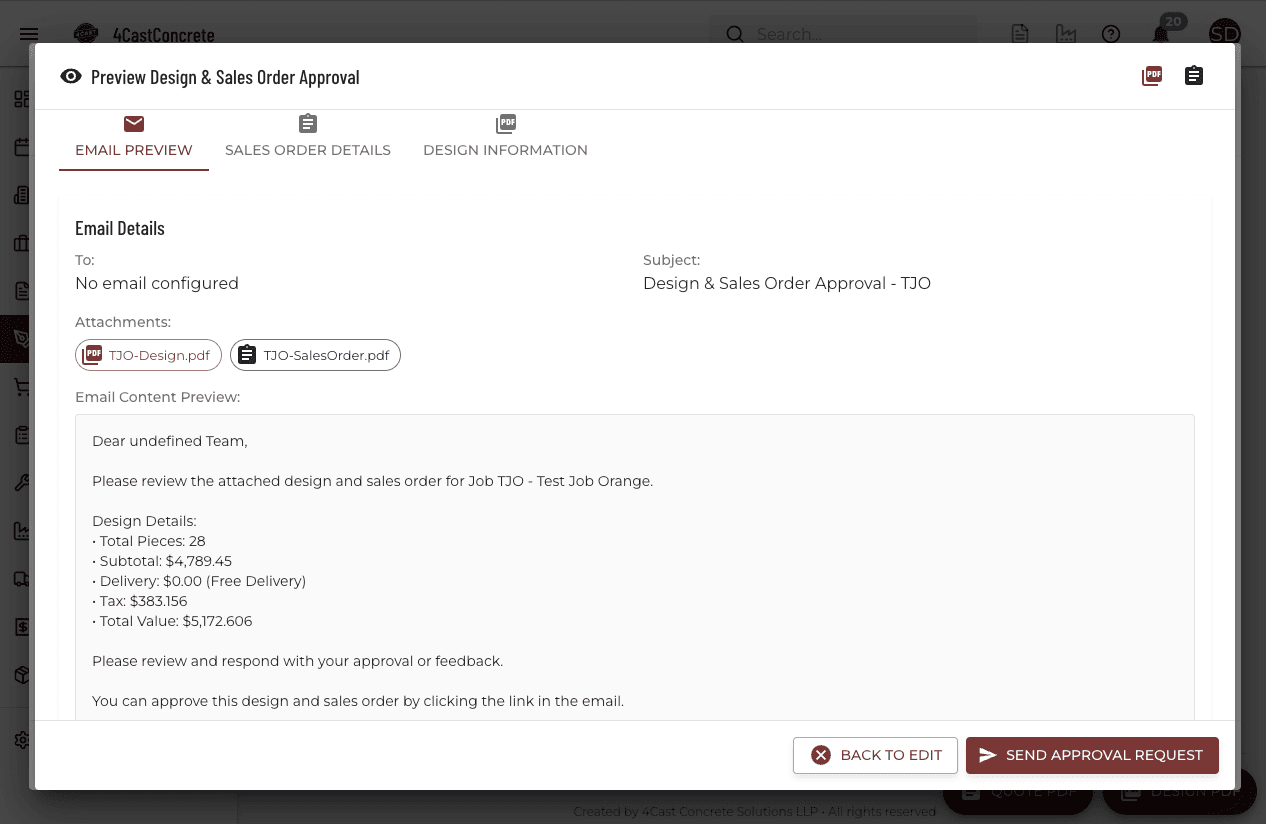Open the TJO-SalesOrder.pdf attachment
The height and width of the screenshot is (824, 1266).
pyautogui.click(x=315, y=354)
